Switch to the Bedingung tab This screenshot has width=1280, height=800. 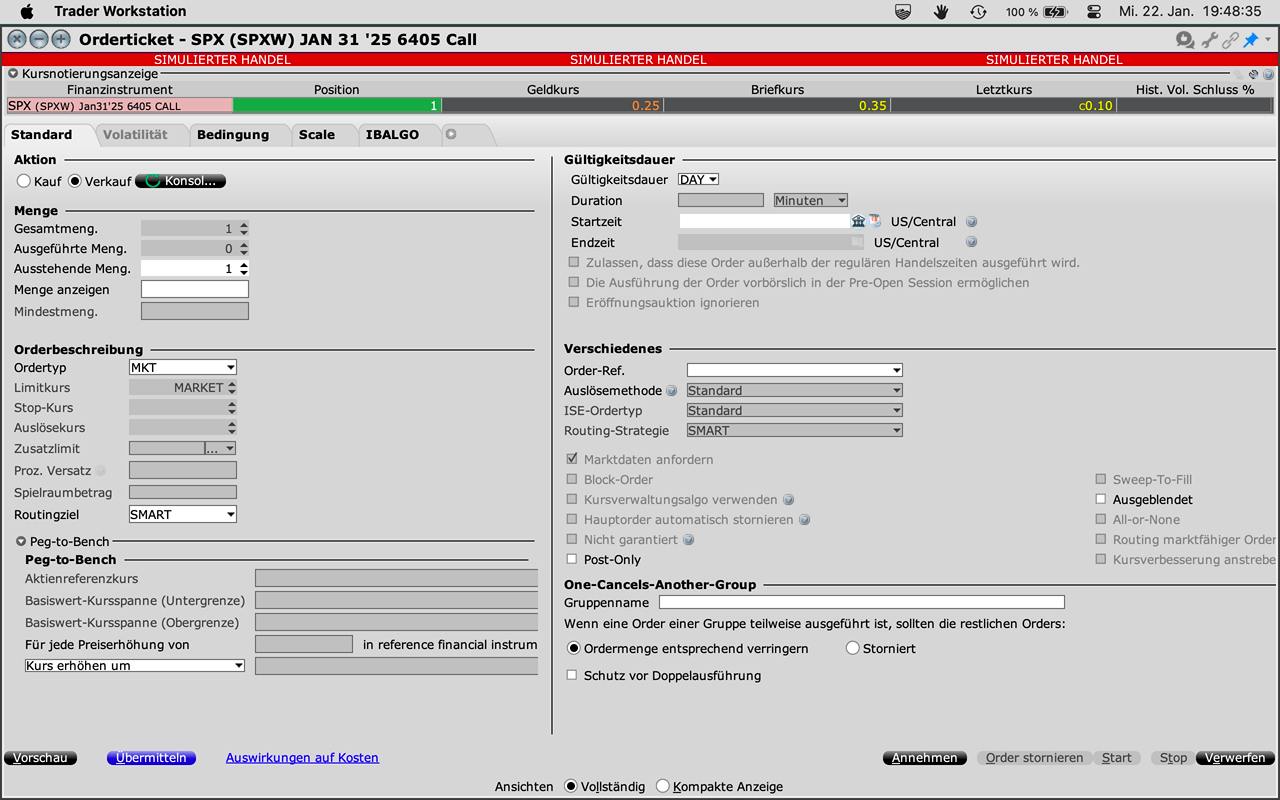click(x=232, y=134)
